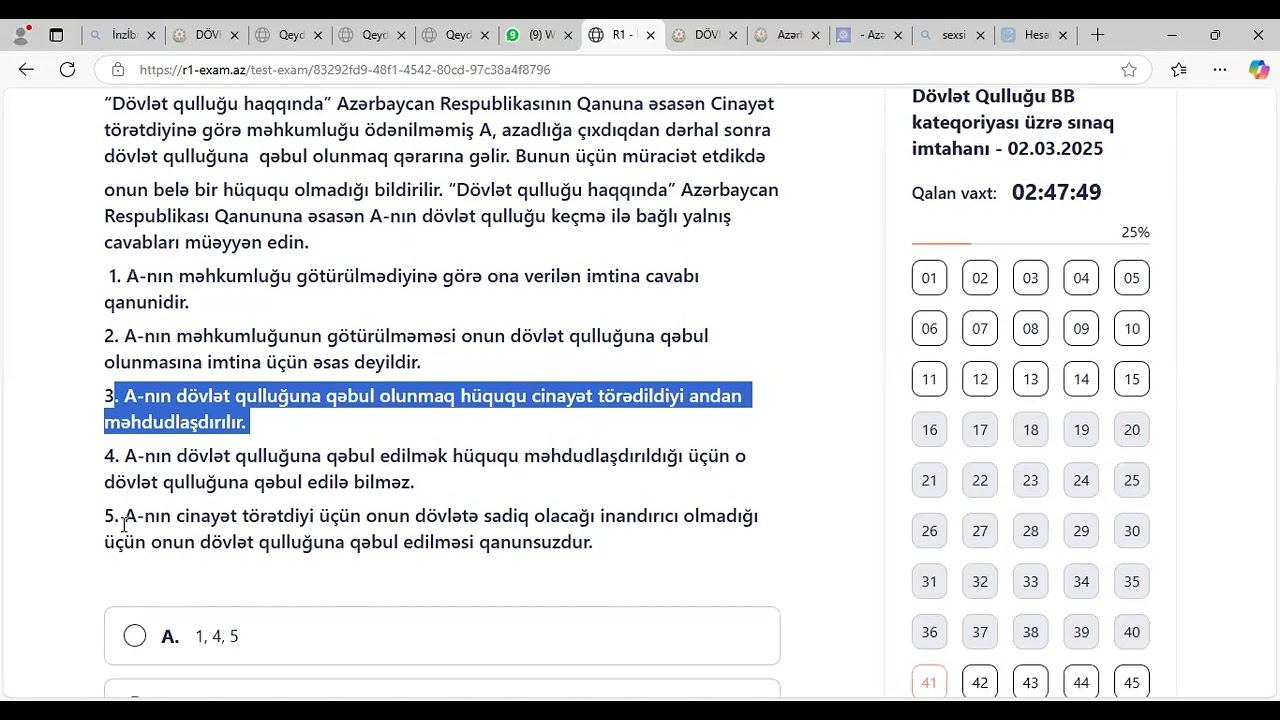Open the tab actions menu icon
1280x720 pixels.
pyautogui.click(x=56, y=35)
